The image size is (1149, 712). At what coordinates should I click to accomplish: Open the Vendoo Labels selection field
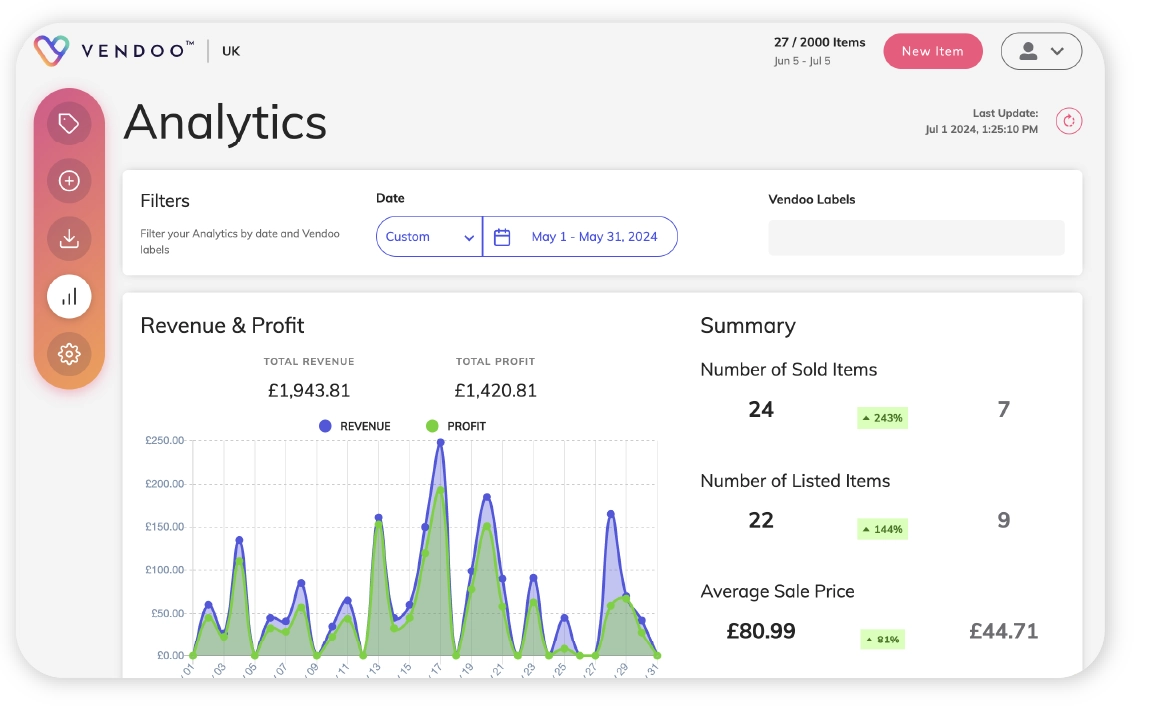916,237
